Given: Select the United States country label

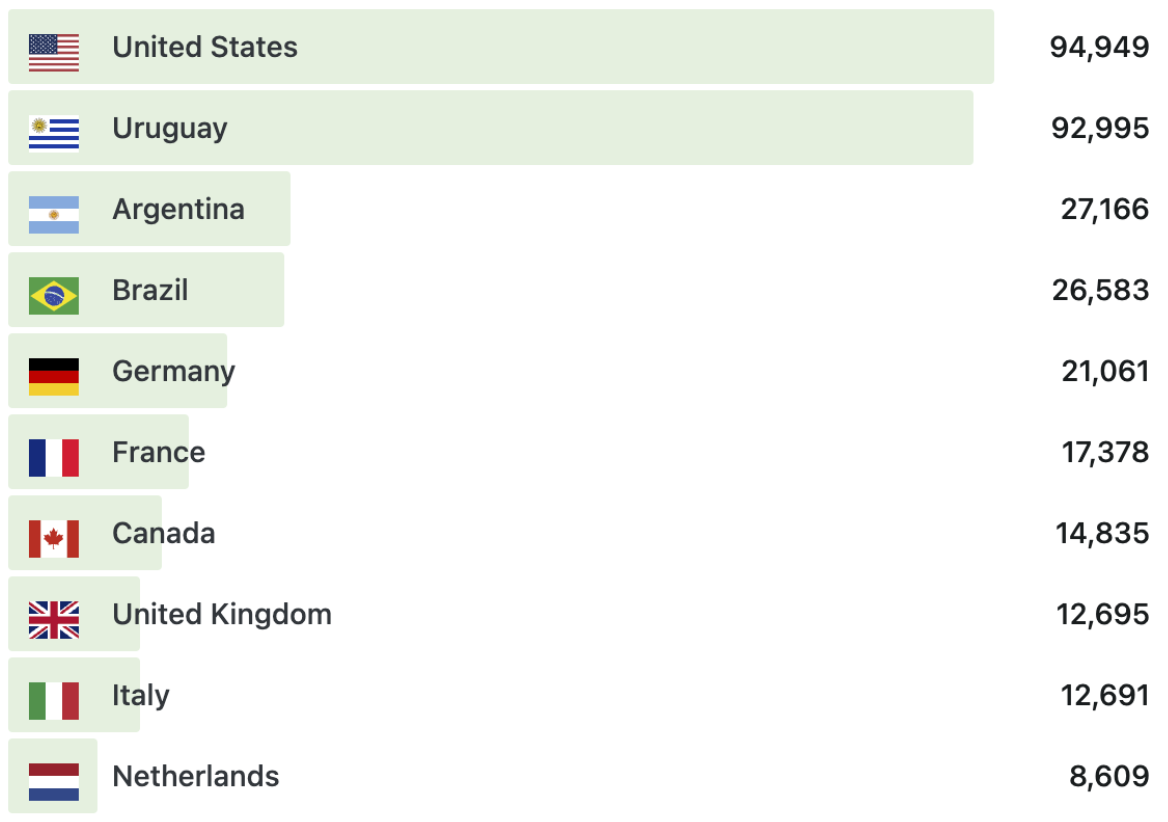Looking at the screenshot, I should (x=205, y=47).
